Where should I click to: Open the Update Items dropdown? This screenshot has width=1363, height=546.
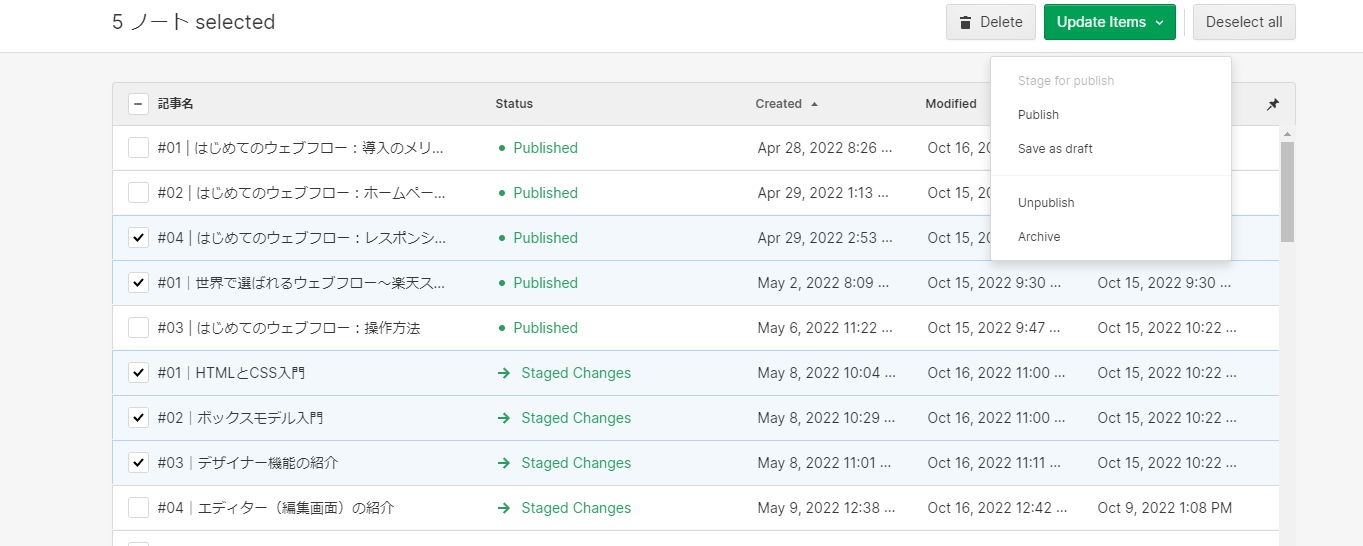tap(1110, 22)
